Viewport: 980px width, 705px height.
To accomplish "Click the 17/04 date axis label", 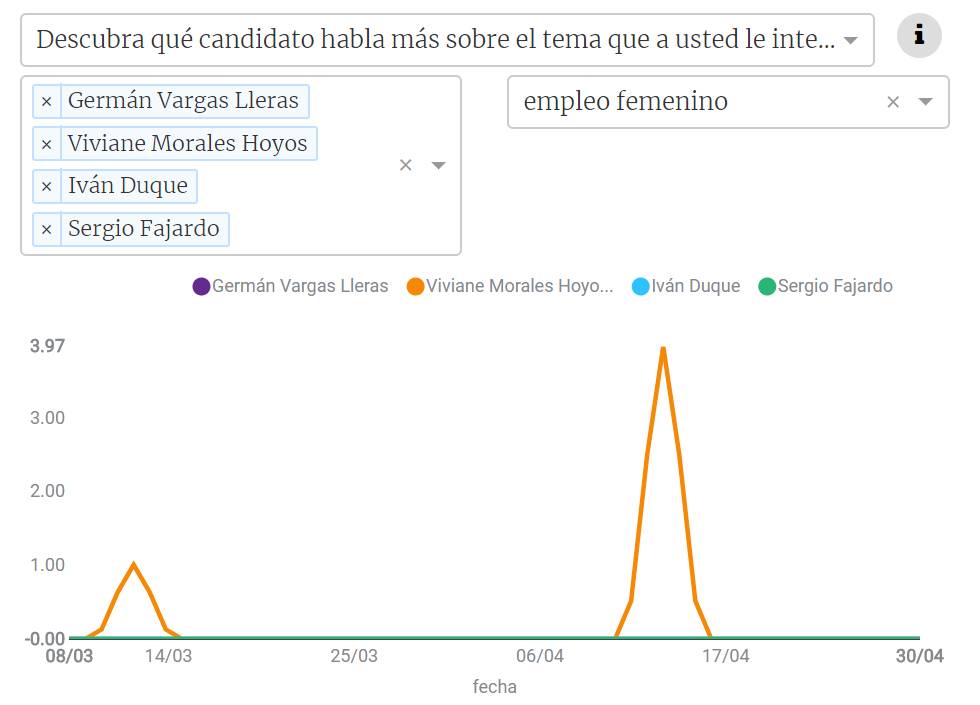I will pyautogui.click(x=725, y=656).
